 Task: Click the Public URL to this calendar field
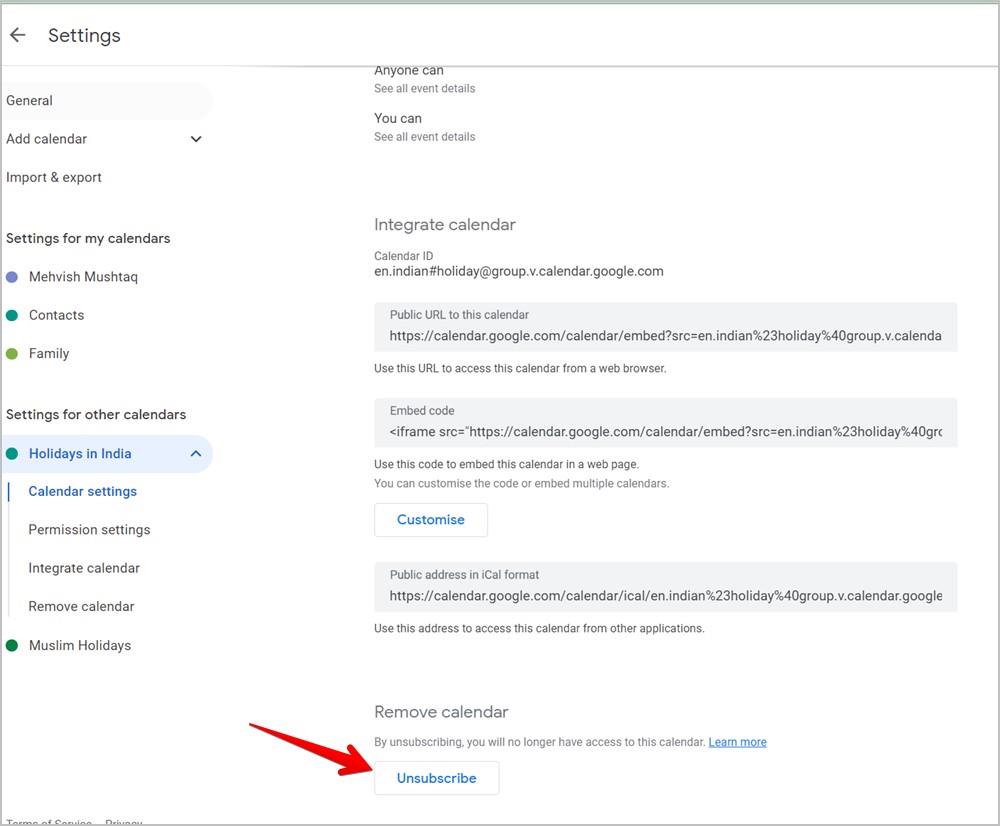pyautogui.click(x=665, y=327)
